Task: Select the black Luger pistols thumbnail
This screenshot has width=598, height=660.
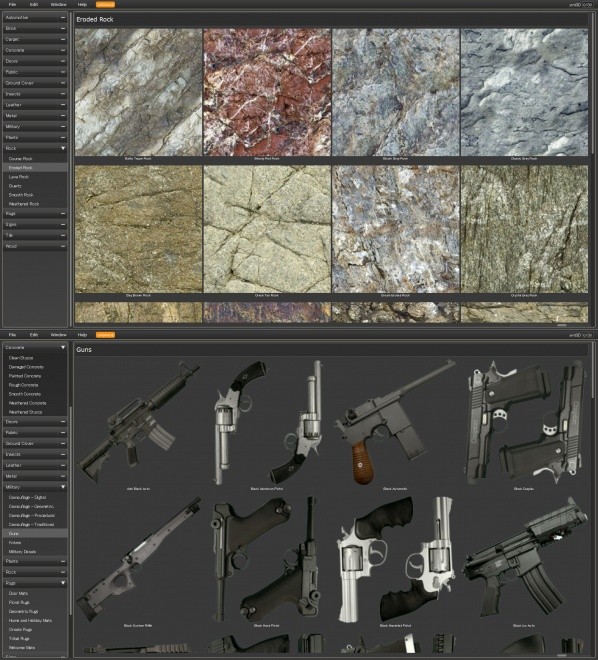Action: pos(267,559)
